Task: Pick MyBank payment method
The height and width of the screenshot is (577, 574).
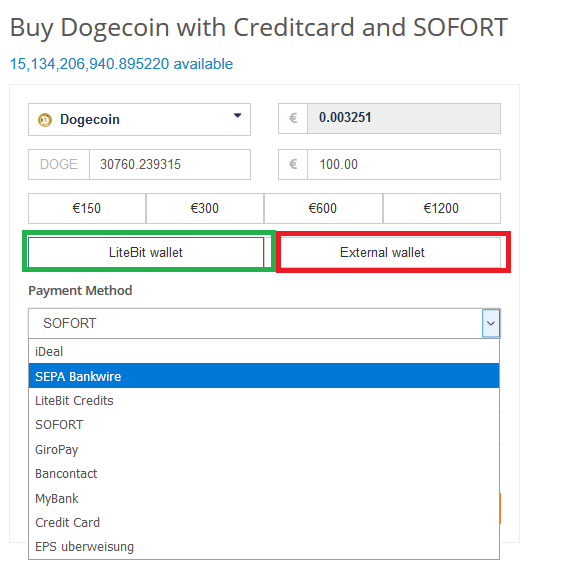Action: [264, 498]
